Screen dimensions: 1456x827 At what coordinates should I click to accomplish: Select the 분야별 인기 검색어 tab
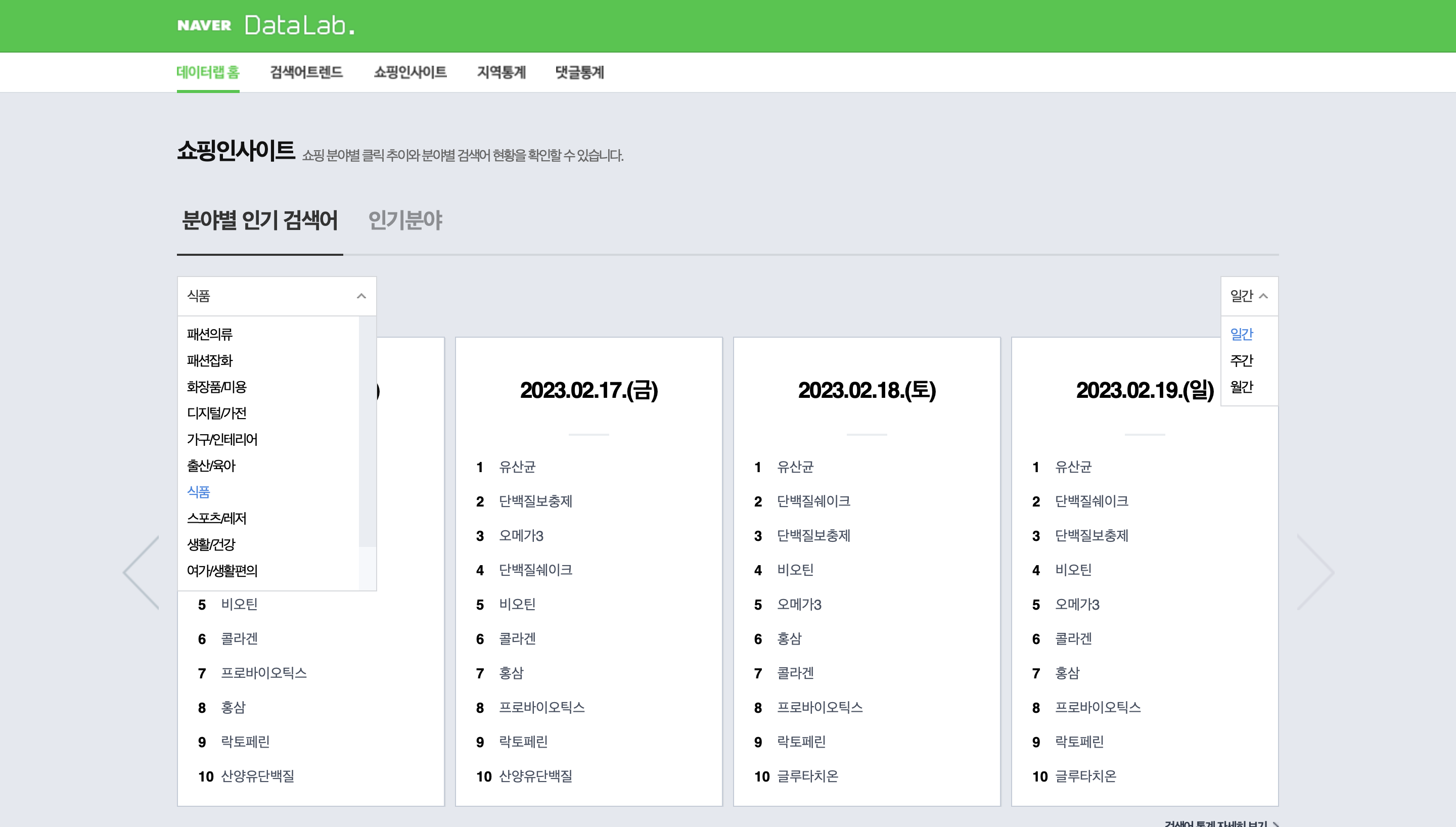(x=259, y=220)
